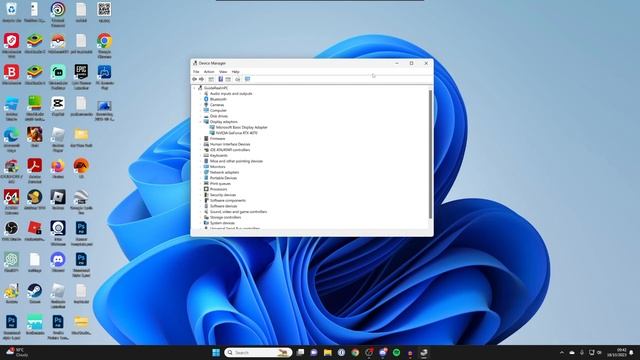The height and width of the screenshot is (360, 640).
Task: Open the Epic Games Launcher desktop shortcut
Action: coord(81,76)
